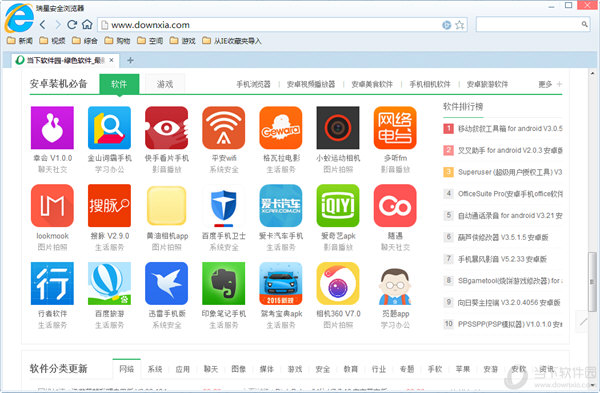The height and width of the screenshot is (393, 600).
Task: Click the scrollbar up arrow
Action: click(x=592, y=73)
